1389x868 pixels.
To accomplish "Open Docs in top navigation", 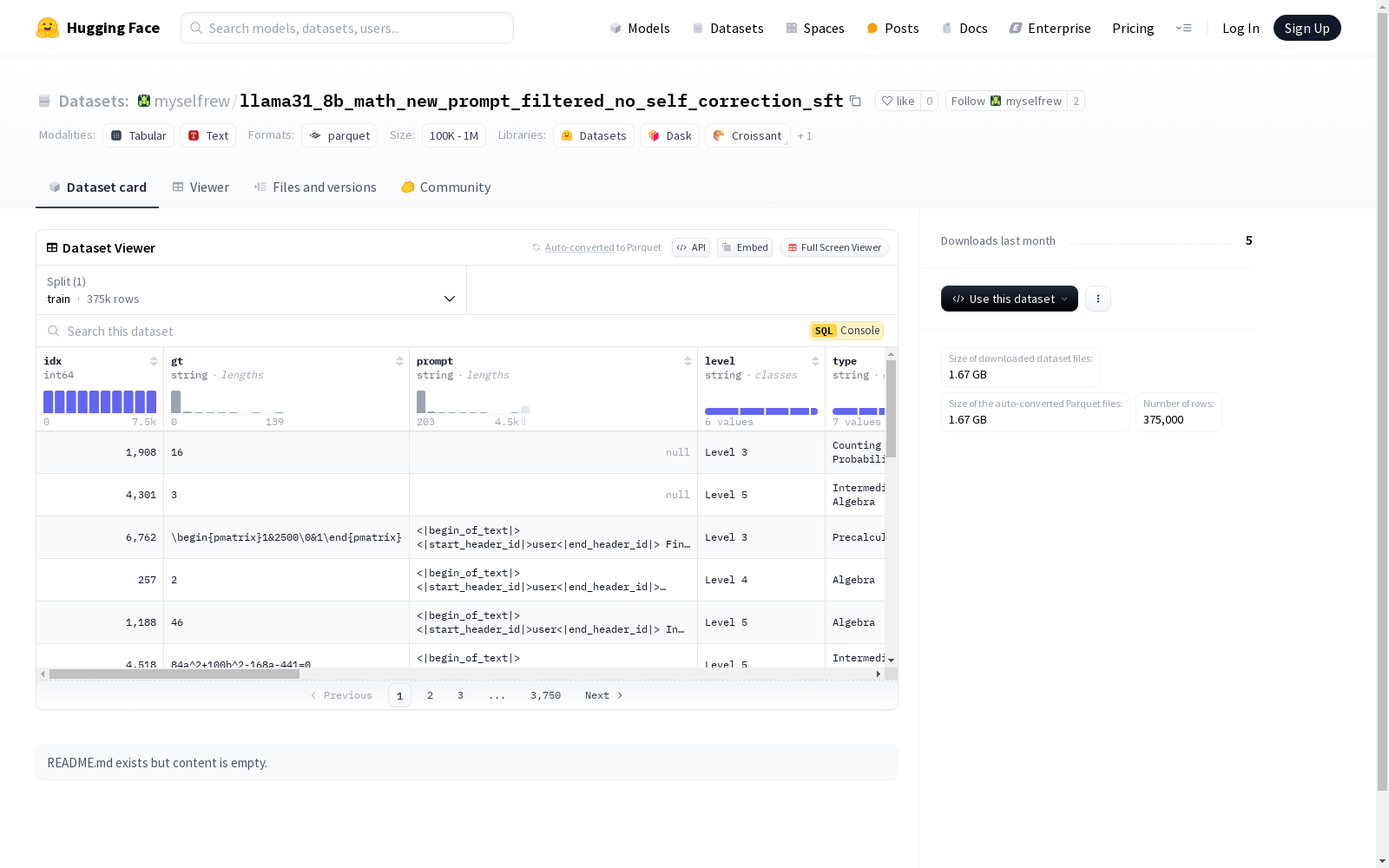I will click(964, 28).
